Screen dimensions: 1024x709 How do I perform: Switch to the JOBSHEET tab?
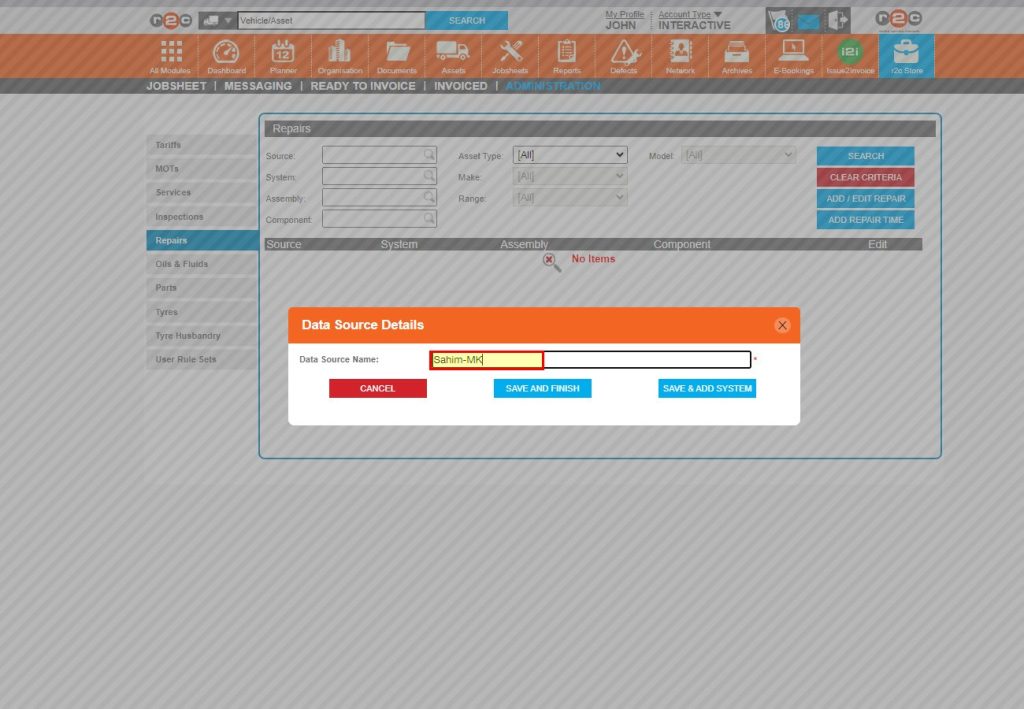176,86
